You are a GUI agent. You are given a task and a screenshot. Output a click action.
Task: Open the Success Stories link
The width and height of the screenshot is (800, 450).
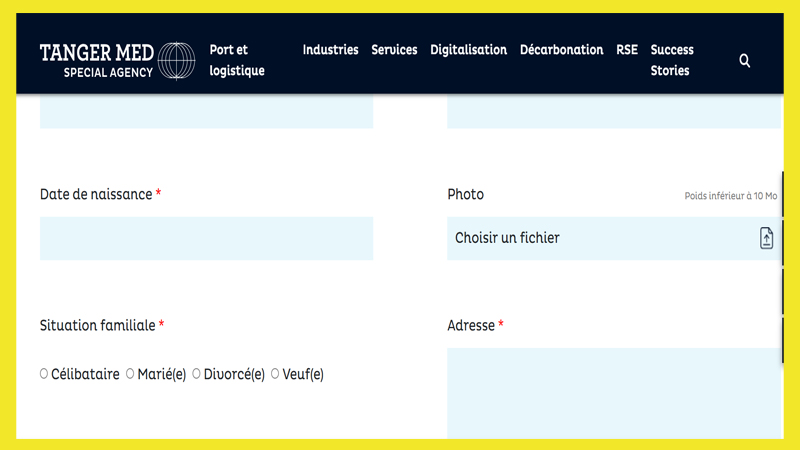[672, 60]
